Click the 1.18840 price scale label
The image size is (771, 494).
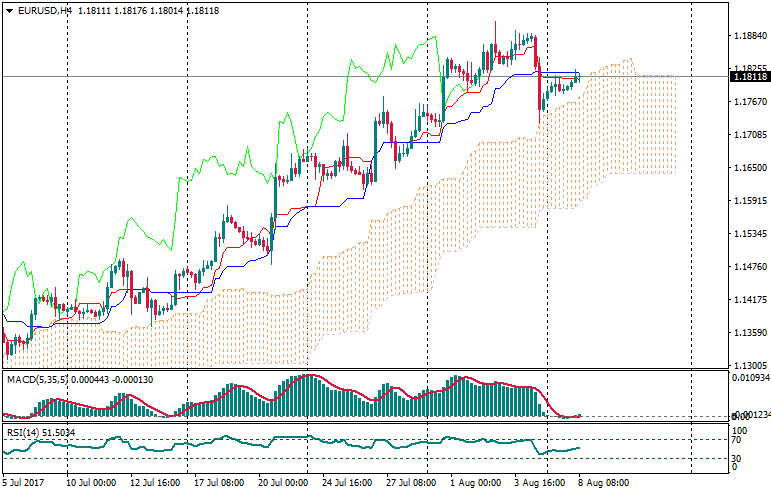click(749, 36)
